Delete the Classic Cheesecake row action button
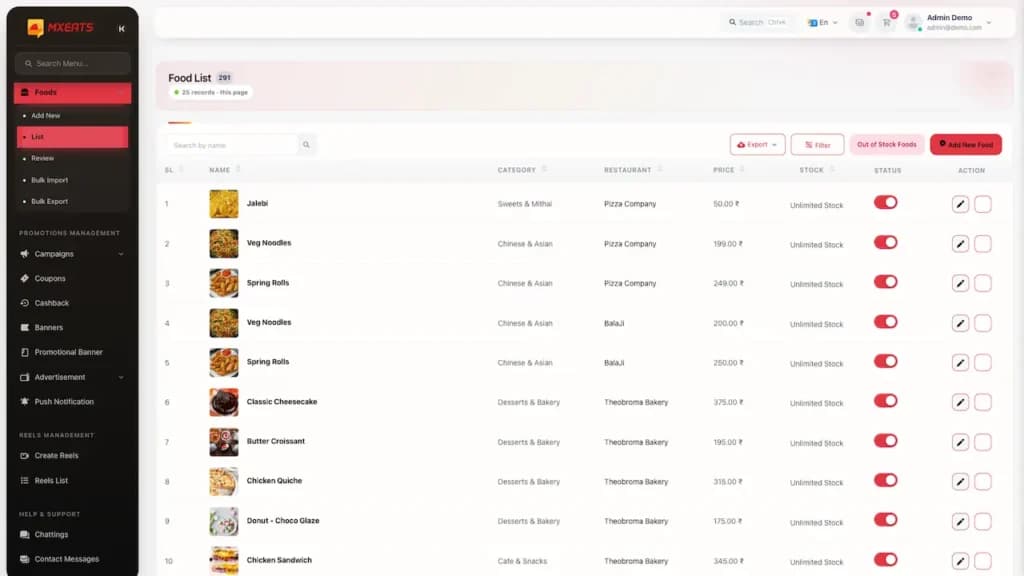This screenshot has height=576, width=1024. [983, 403]
